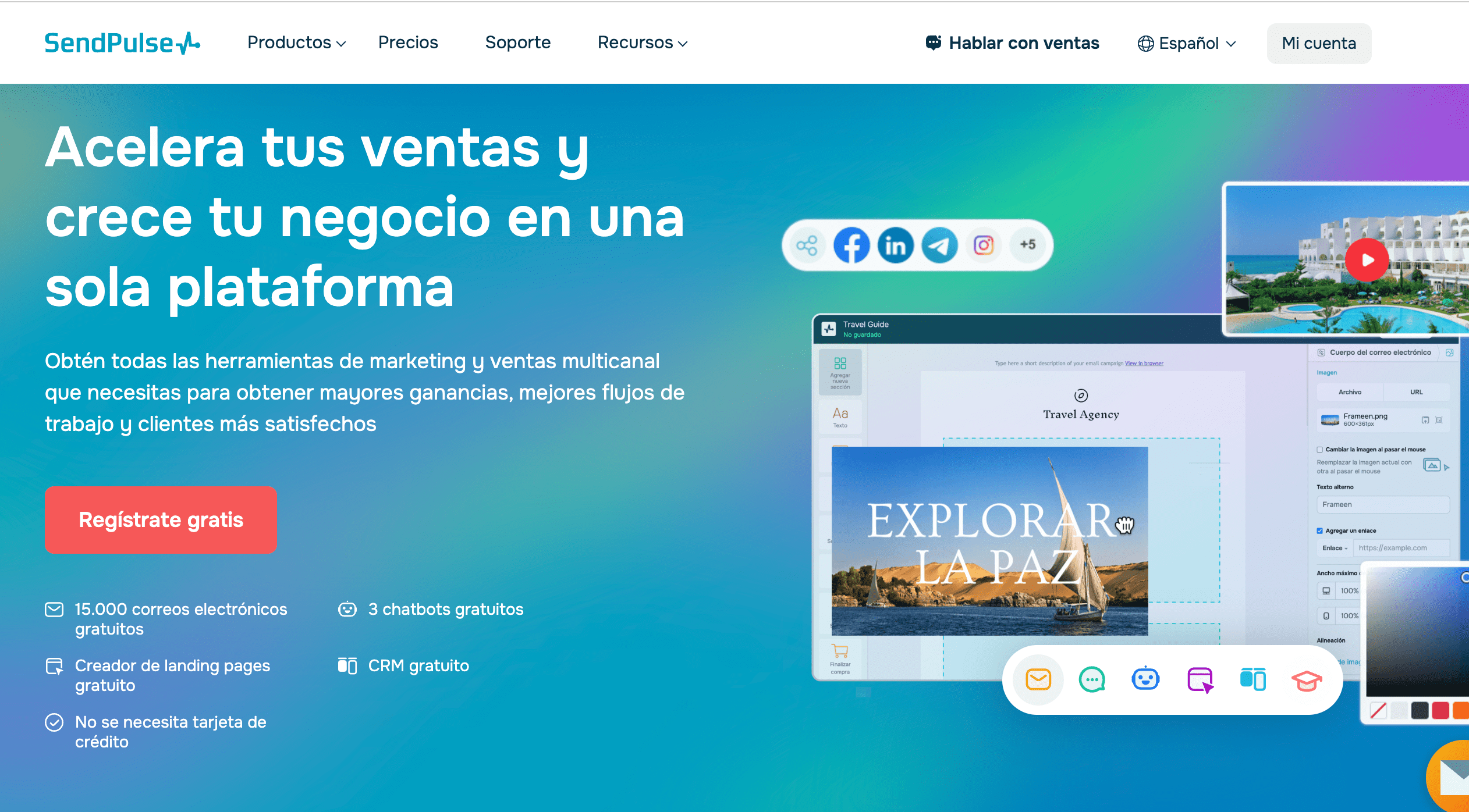The image size is (1469, 812).
Task: Expand the Recursos dropdown menu
Action: (643, 42)
